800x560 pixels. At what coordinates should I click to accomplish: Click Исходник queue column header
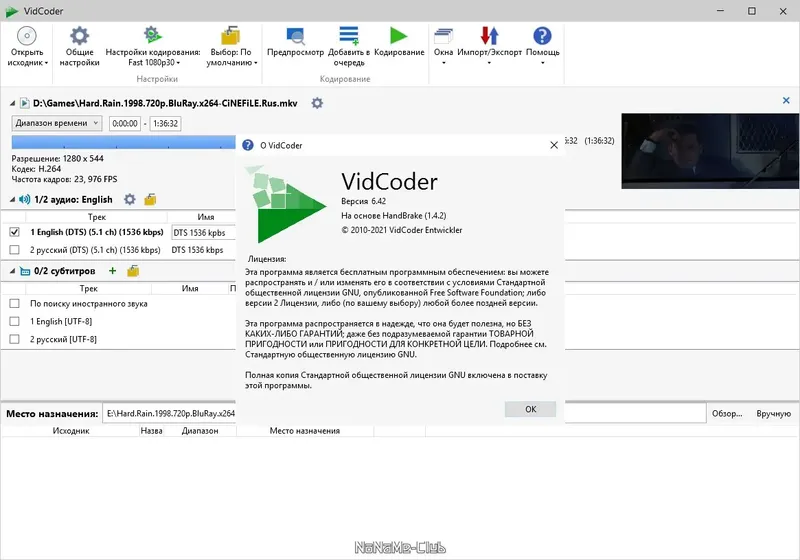[70, 431]
